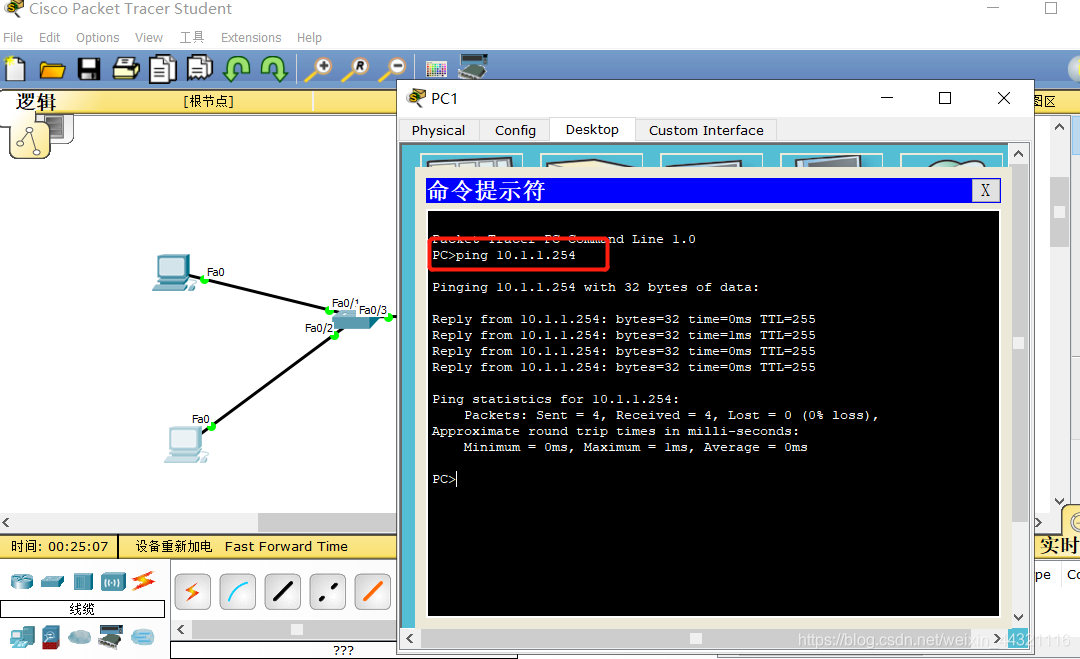Click the Paste icon in toolbar

200,68
